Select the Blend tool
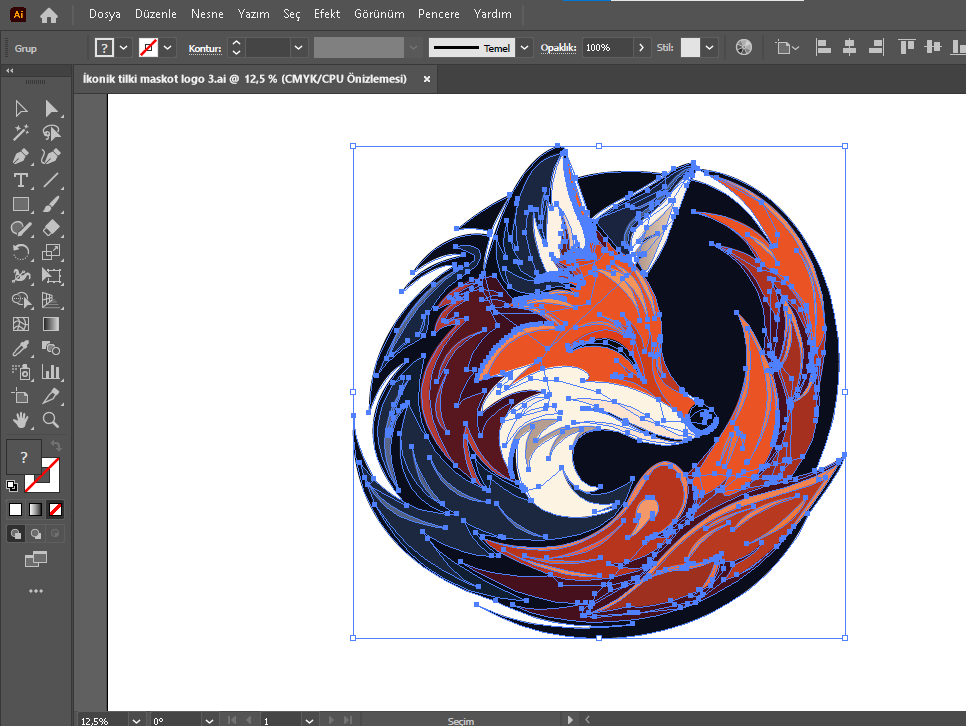Viewport: 966px width, 726px height. pos(51,348)
